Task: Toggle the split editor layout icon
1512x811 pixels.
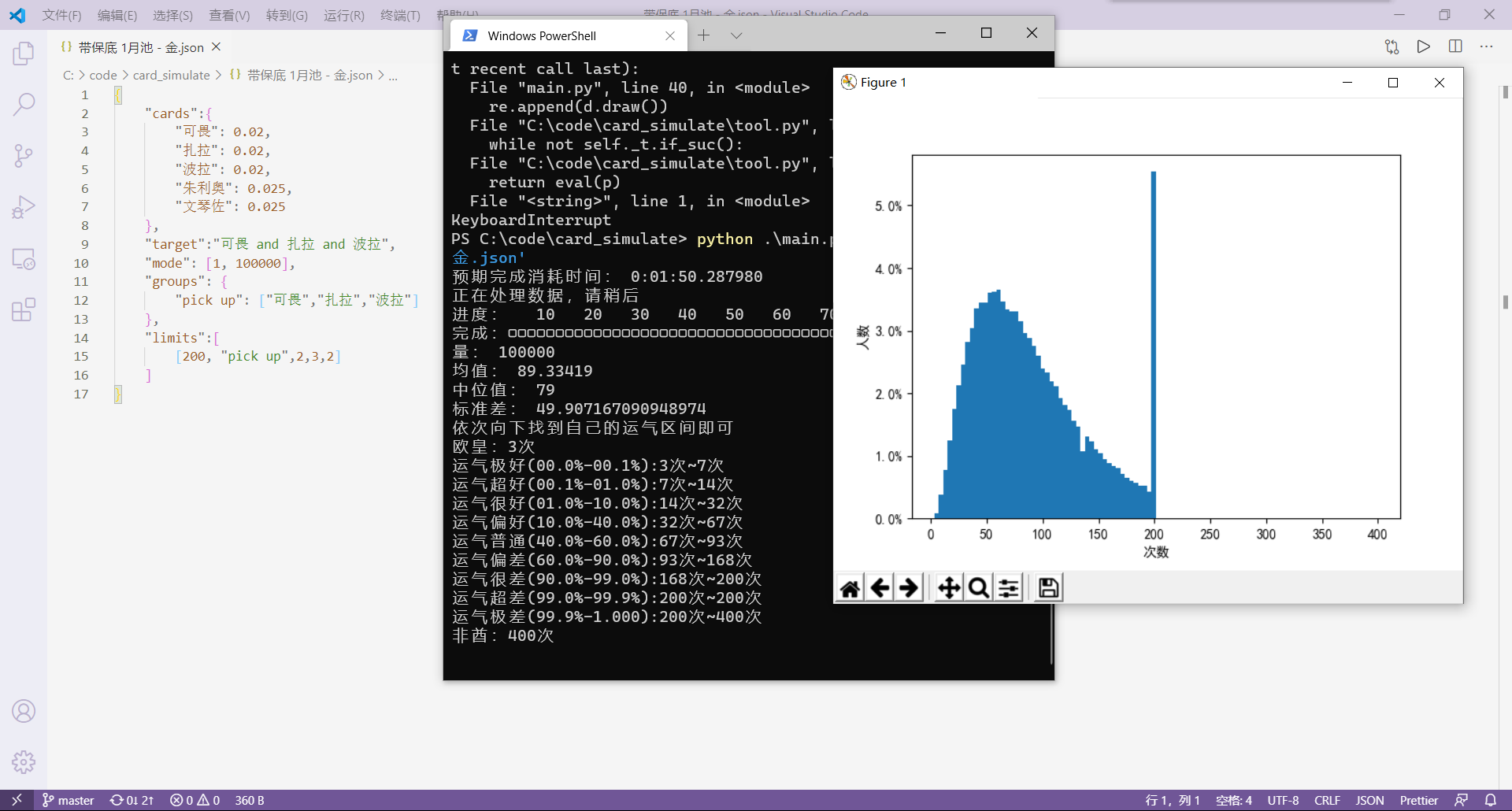Action: (x=1455, y=46)
